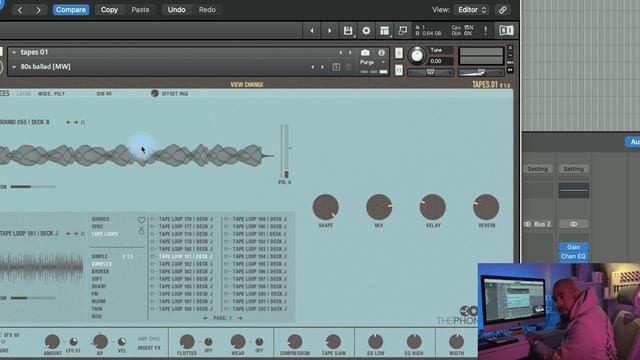Choose the SIMPLE filter tag

100,257
